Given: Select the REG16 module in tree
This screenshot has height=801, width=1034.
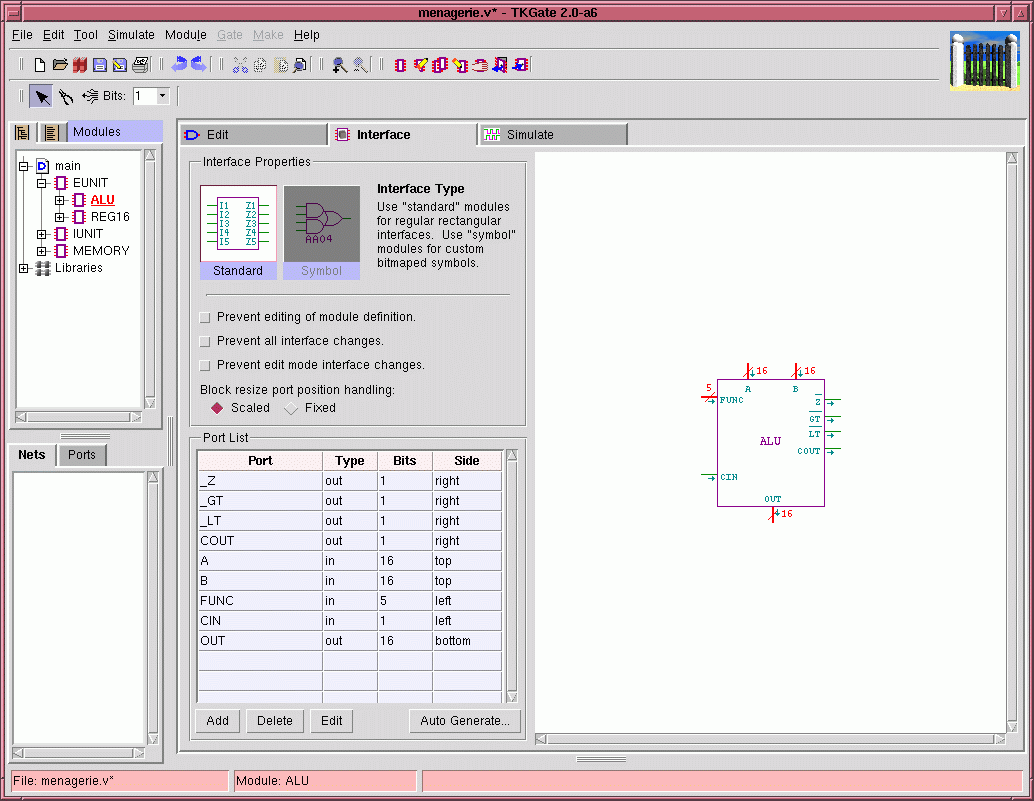Looking at the screenshot, I should tap(110, 217).
